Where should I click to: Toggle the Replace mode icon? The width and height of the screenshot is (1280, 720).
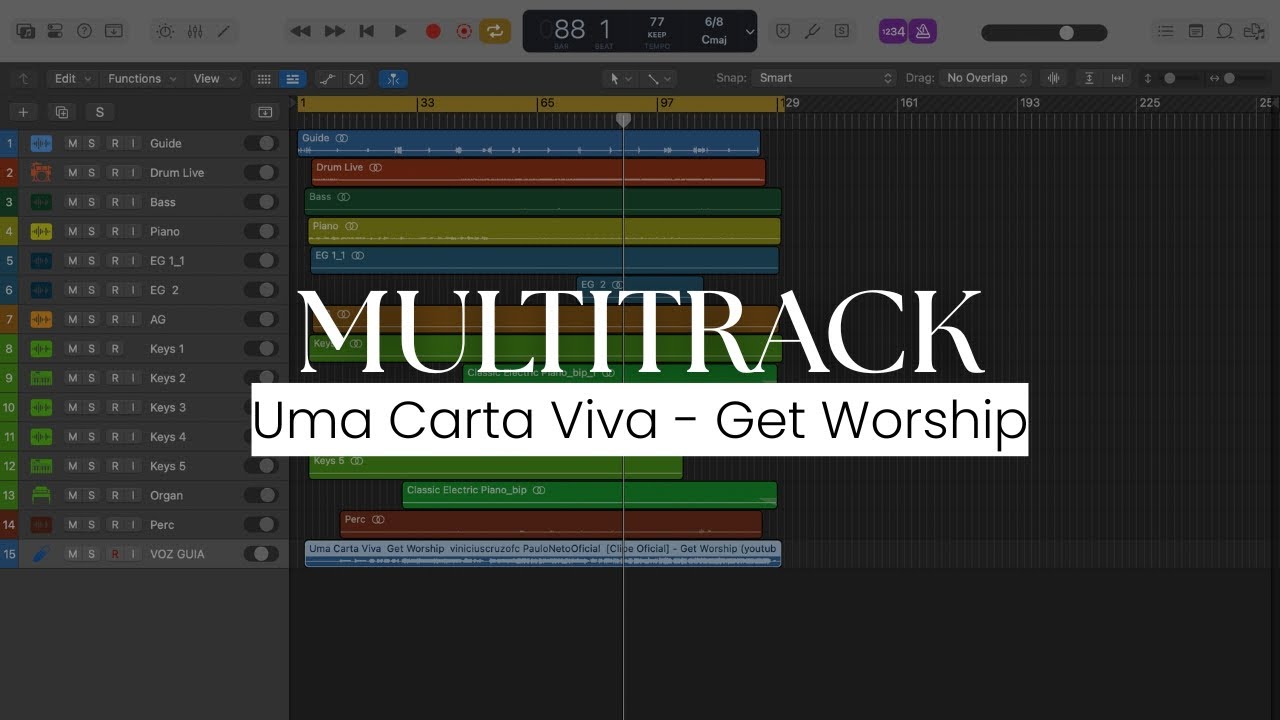pyautogui.click(x=783, y=31)
